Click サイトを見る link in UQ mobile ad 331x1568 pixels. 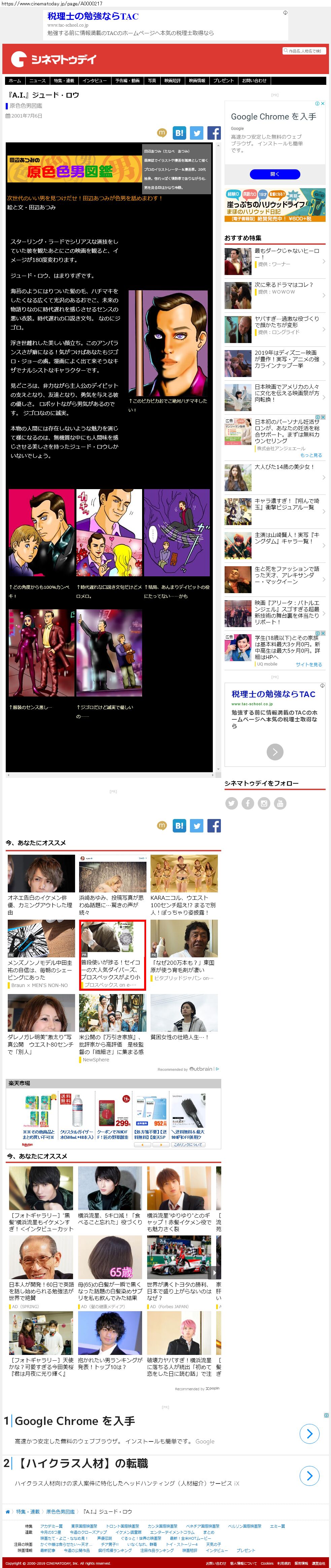(309, 664)
